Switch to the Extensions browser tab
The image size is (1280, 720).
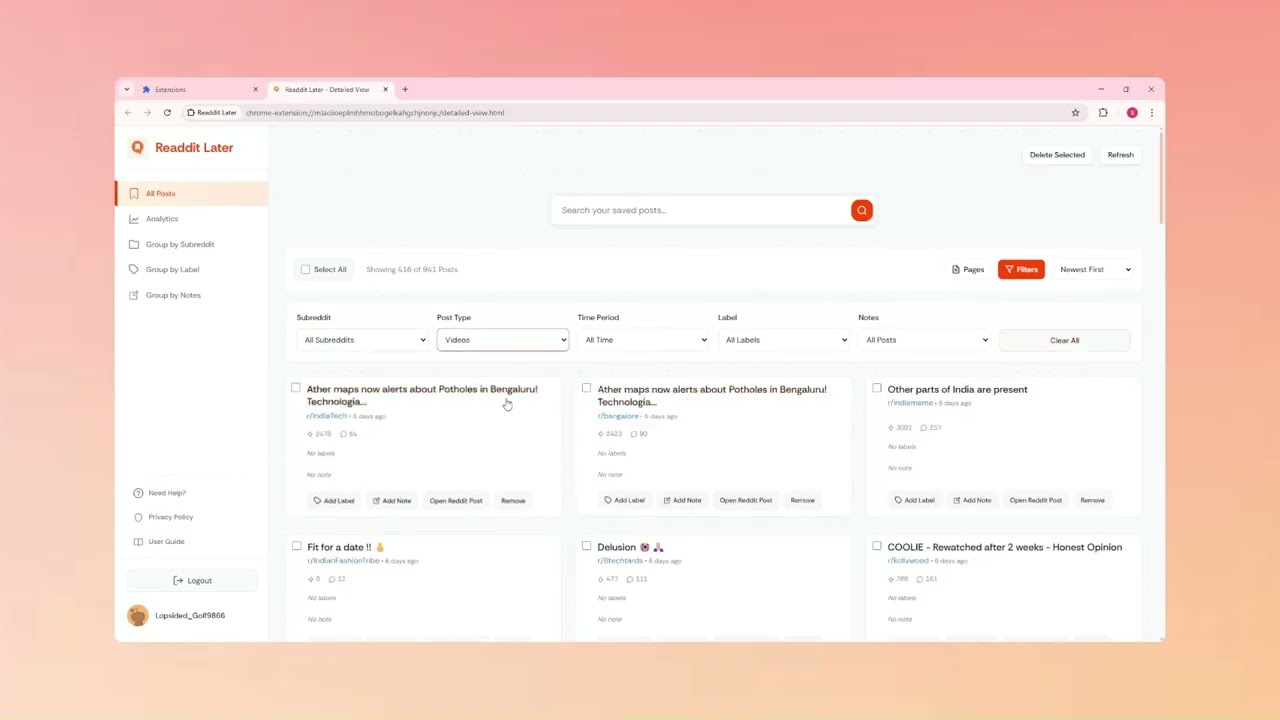click(x=200, y=89)
